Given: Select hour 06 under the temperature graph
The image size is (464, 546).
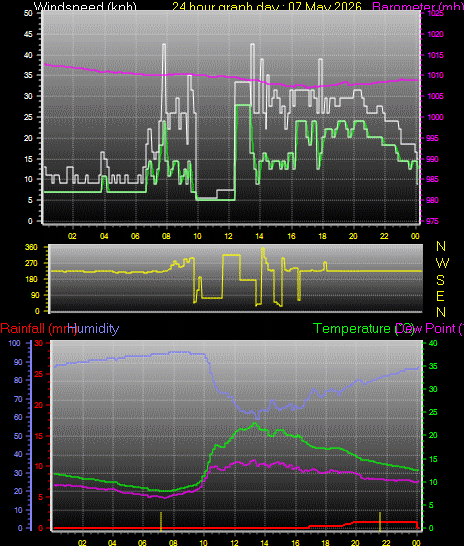Looking at the screenshot, I should pyautogui.click(x=142, y=543).
